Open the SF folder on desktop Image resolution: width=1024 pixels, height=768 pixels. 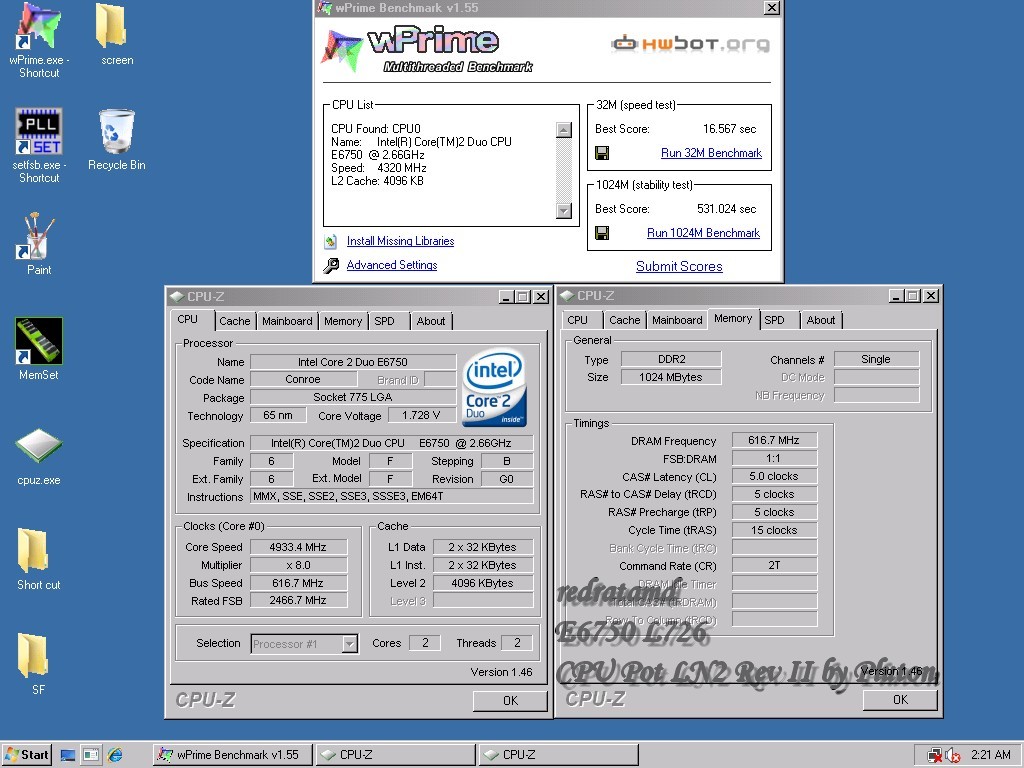(x=33, y=655)
